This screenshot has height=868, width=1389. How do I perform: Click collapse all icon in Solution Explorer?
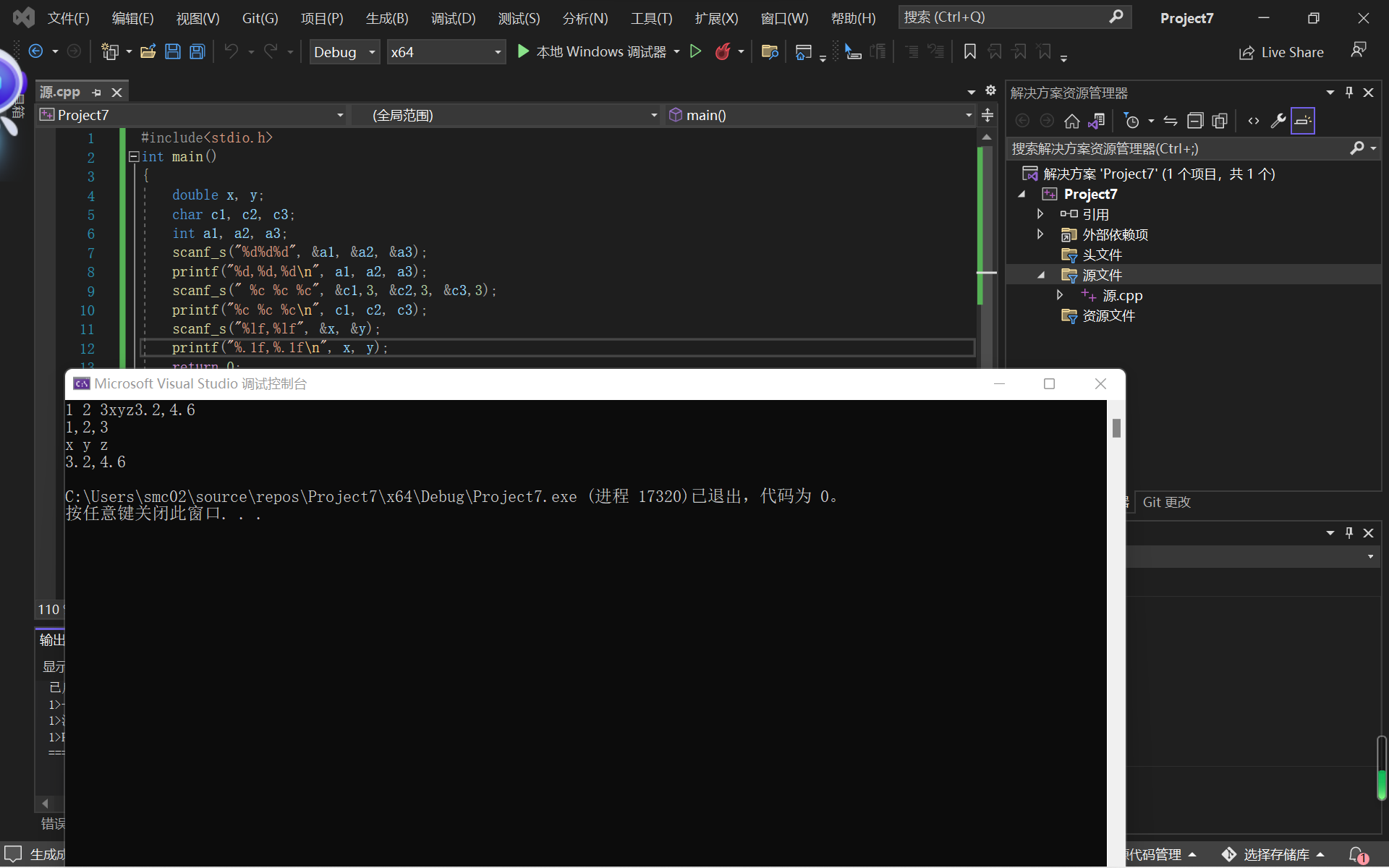pos(1195,121)
